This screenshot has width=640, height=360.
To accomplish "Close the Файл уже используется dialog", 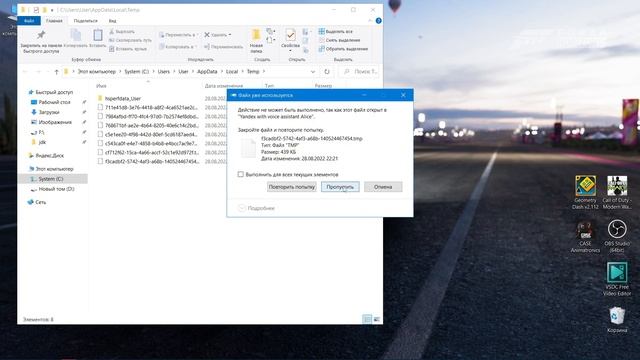I will tap(403, 95).
